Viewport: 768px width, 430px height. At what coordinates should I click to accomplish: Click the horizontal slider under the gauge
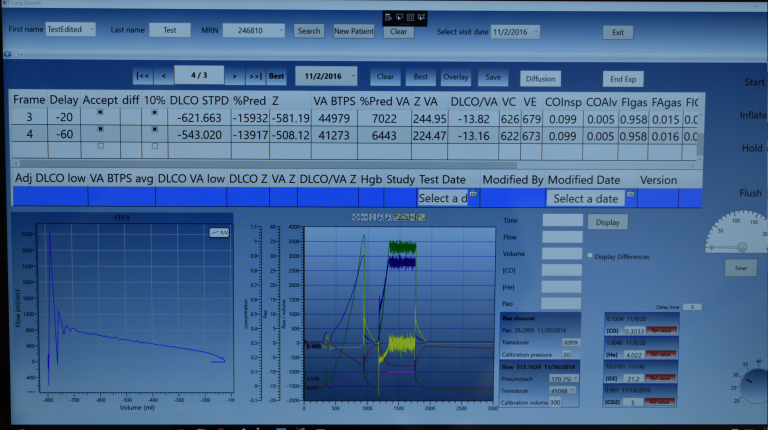tap(740, 245)
